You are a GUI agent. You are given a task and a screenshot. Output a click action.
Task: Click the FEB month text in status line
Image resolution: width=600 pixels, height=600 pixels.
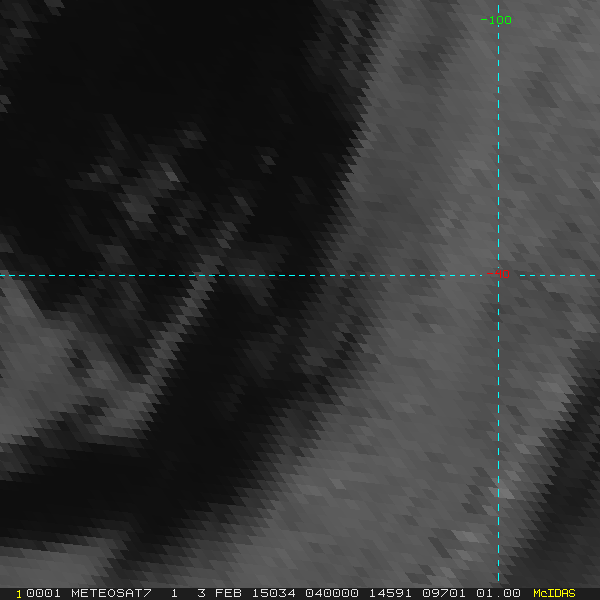[228, 593]
